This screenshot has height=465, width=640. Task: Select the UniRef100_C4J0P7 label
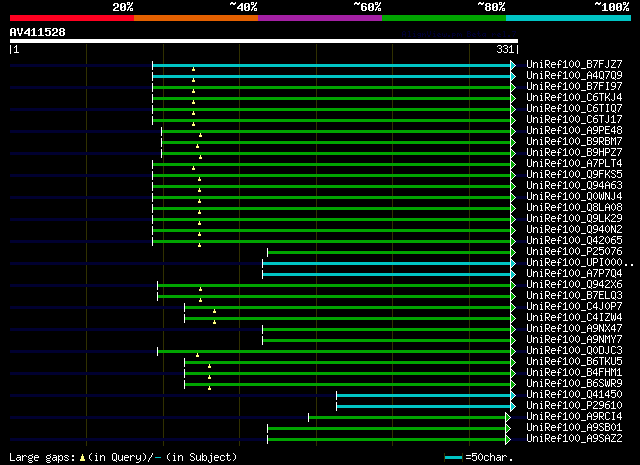click(574, 307)
